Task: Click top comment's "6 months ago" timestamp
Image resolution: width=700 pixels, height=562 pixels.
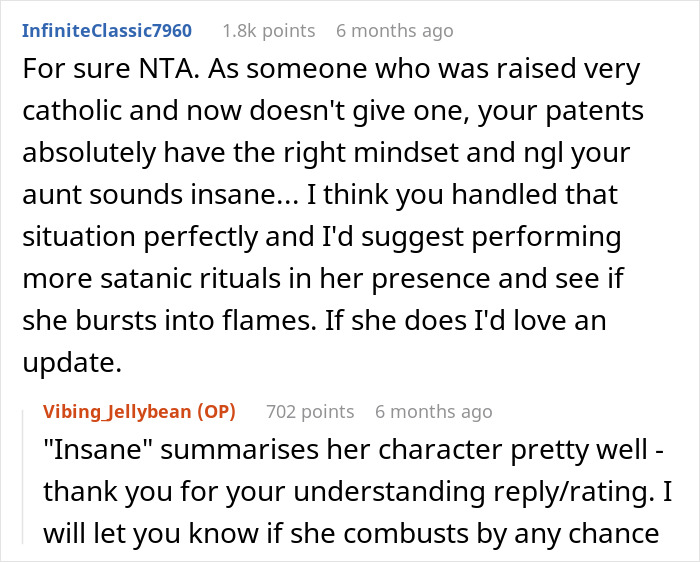Action: tap(394, 31)
